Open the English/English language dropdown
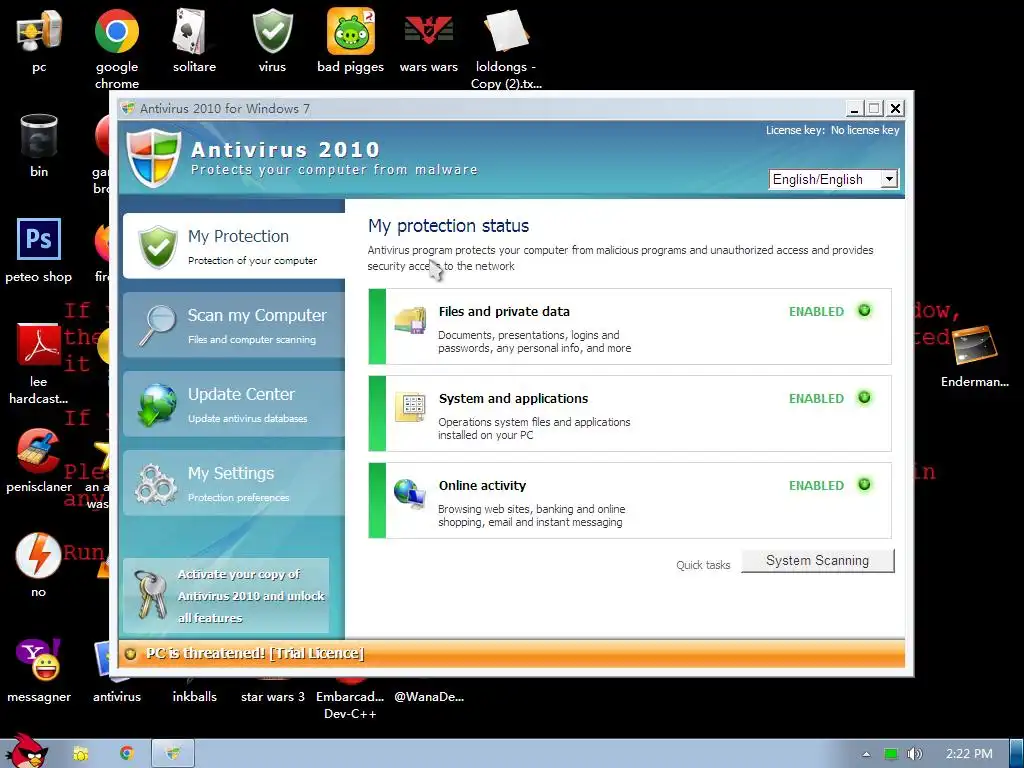The image size is (1024, 768). point(834,179)
